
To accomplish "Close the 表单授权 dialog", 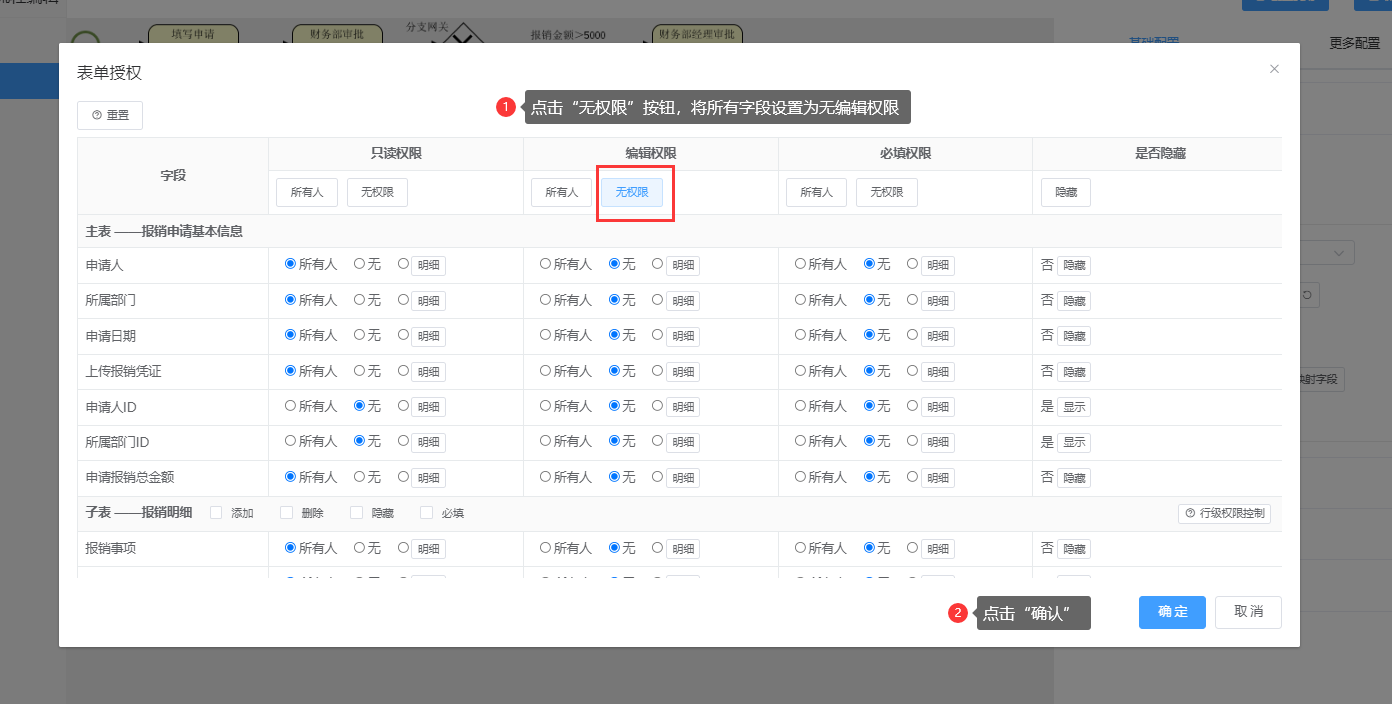I will [1274, 69].
